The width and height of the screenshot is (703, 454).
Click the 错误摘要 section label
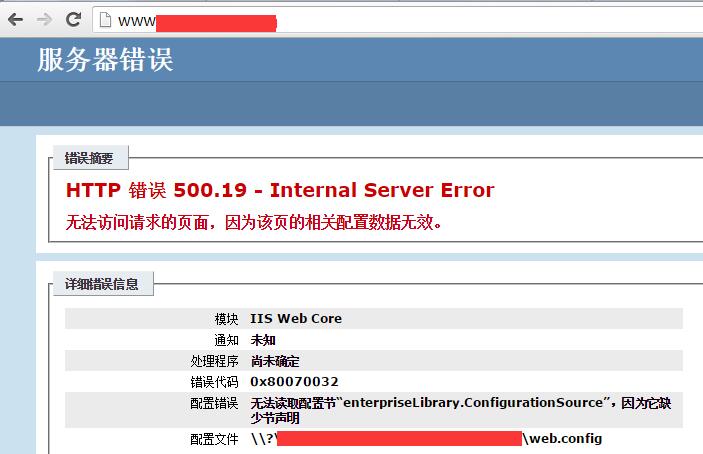pos(89,157)
